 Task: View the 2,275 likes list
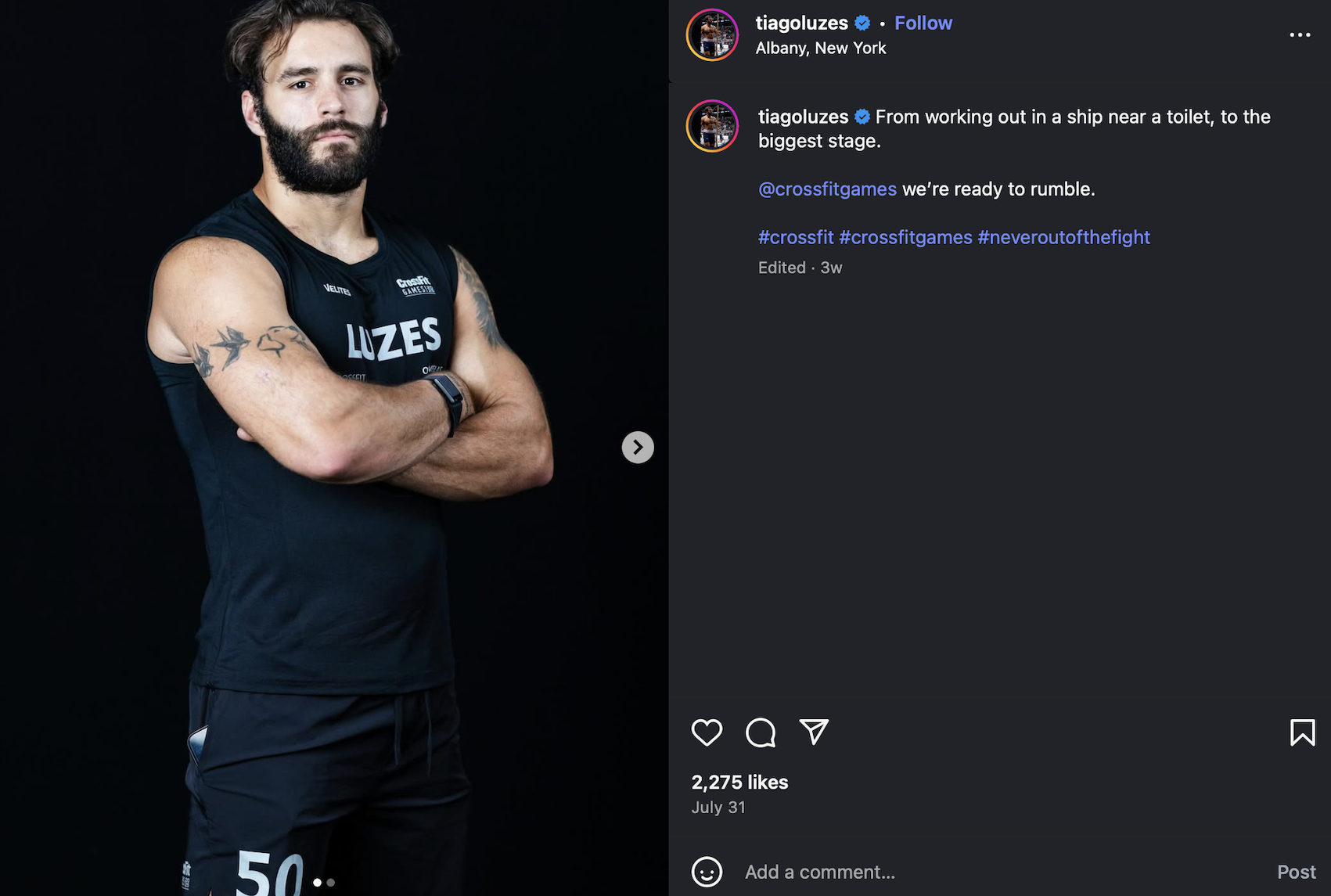click(x=739, y=783)
